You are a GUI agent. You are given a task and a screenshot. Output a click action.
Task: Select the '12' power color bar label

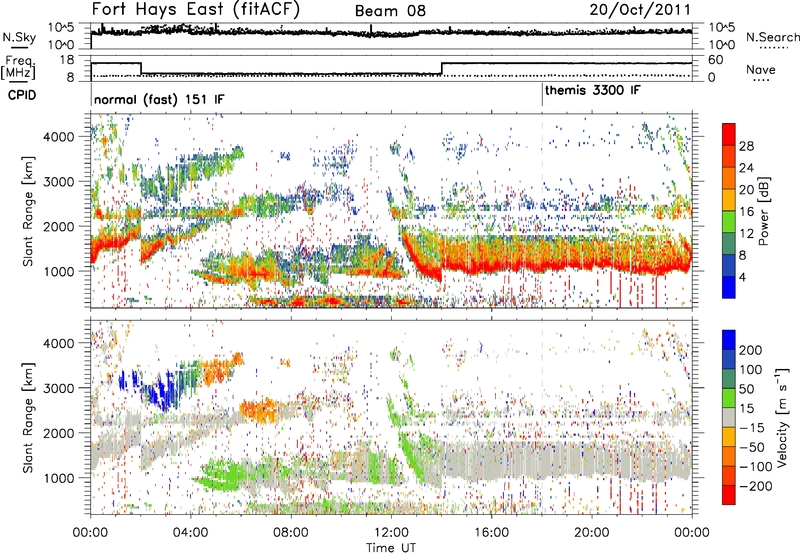[746, 234]
